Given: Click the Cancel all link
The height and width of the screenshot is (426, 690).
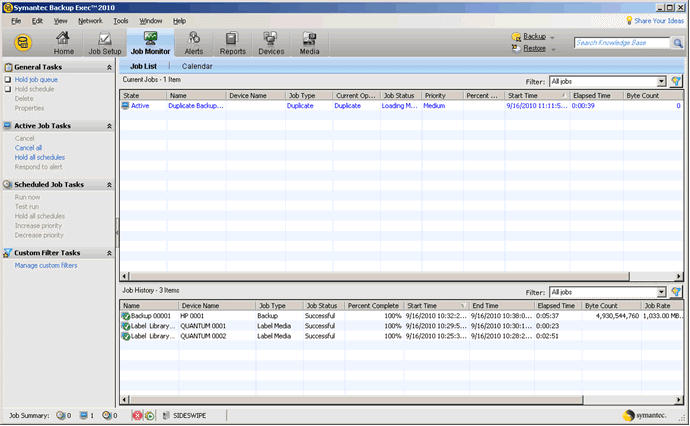Looking at the screenshot, I should tap(28, 148).
